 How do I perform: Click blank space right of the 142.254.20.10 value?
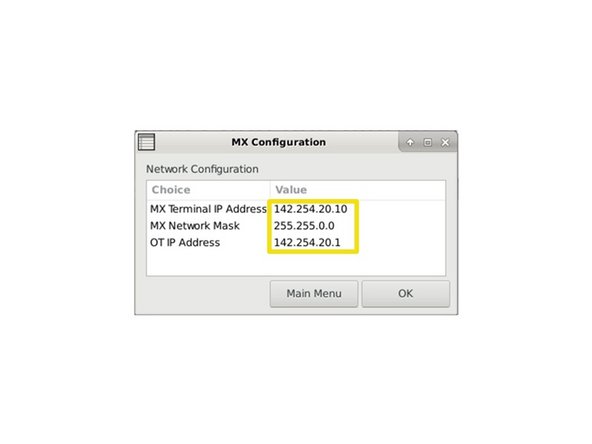click(400, 209)
